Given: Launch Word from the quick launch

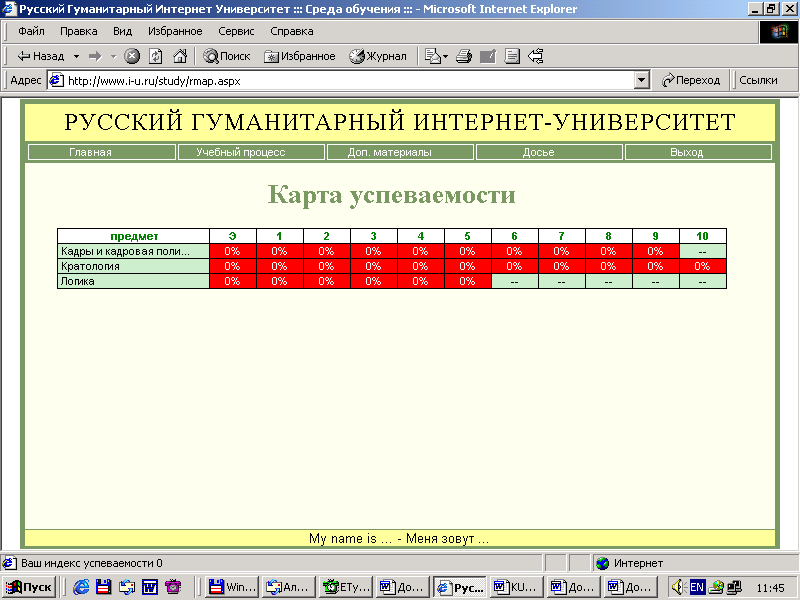Looking at the screenshot, I should click(x=149, y=587).
